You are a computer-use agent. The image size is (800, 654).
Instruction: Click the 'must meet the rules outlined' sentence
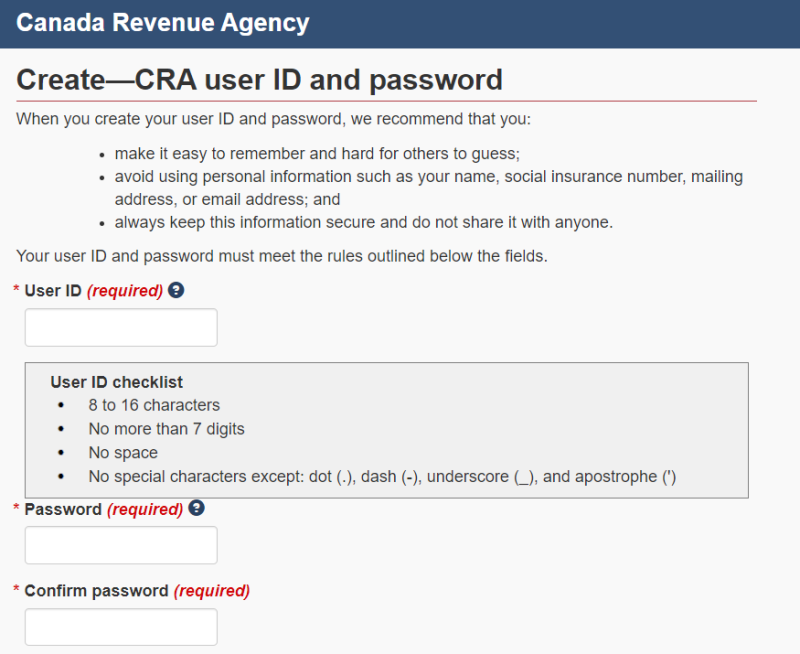282,256
